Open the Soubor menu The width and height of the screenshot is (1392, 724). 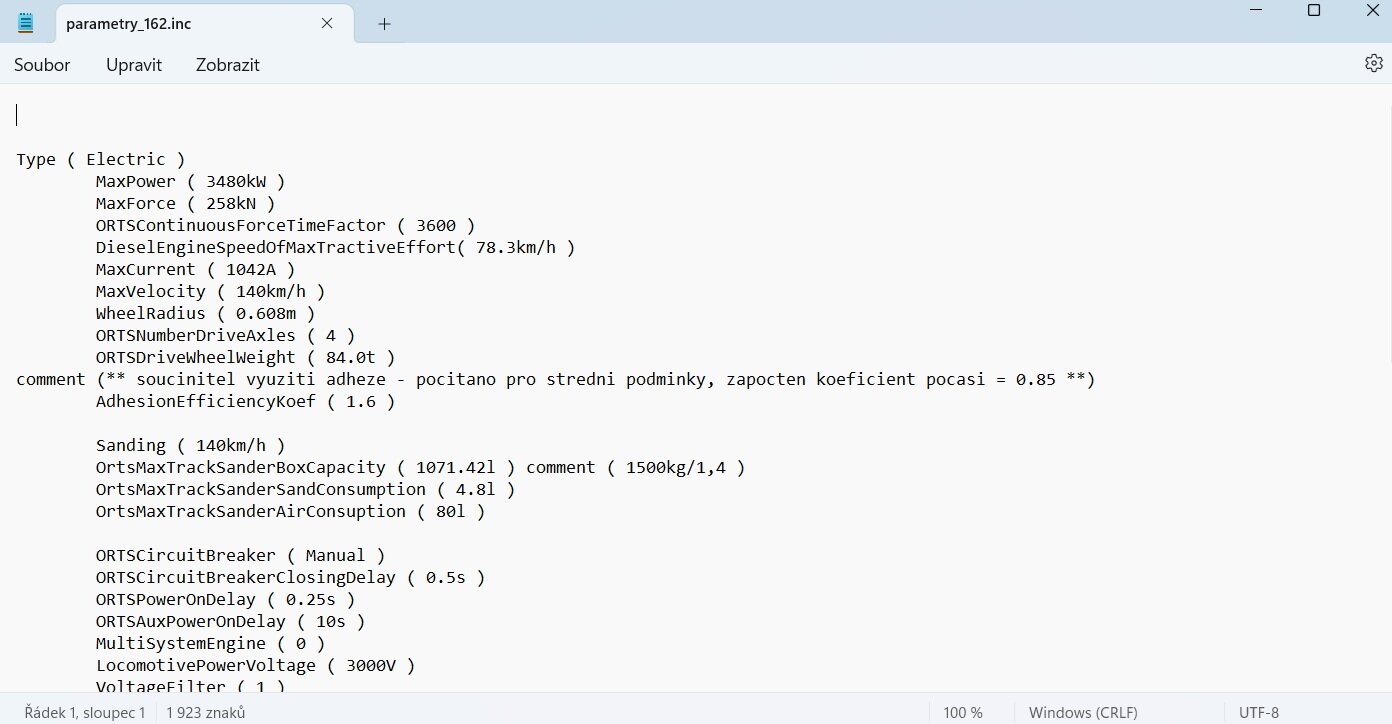coord(42,64)
